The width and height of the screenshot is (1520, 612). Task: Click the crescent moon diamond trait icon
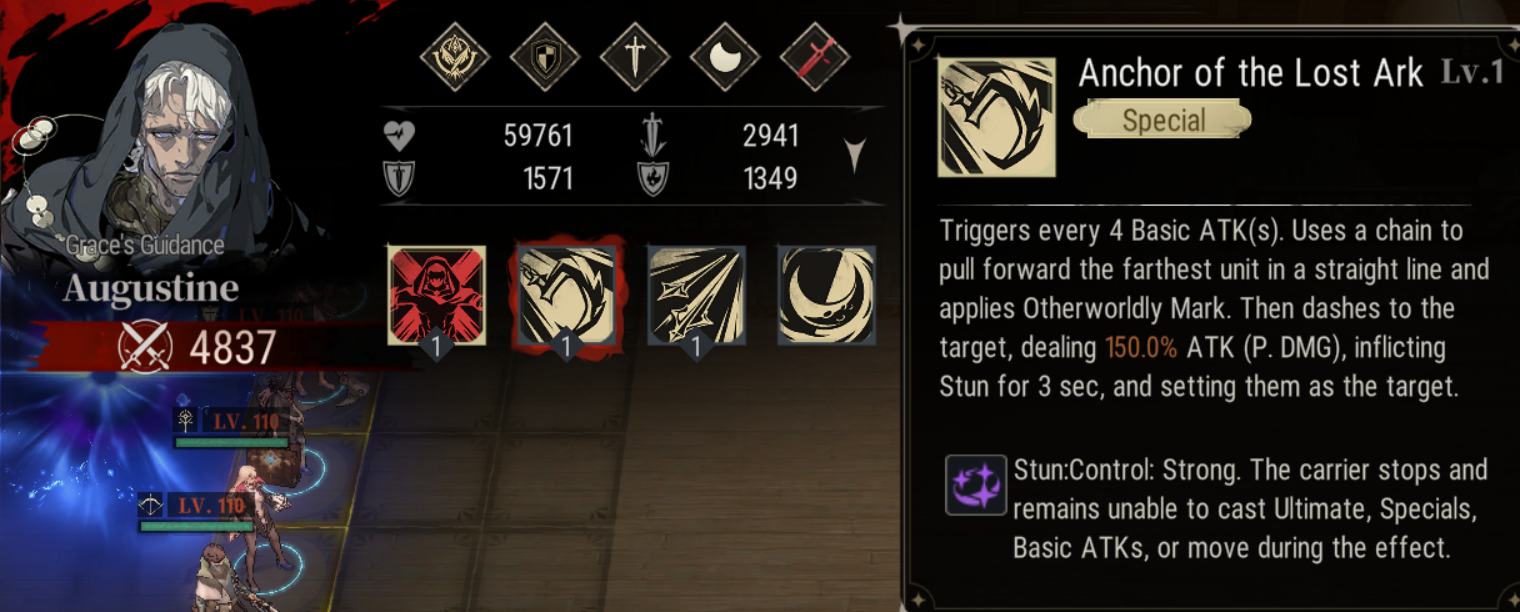pos(725,57)
